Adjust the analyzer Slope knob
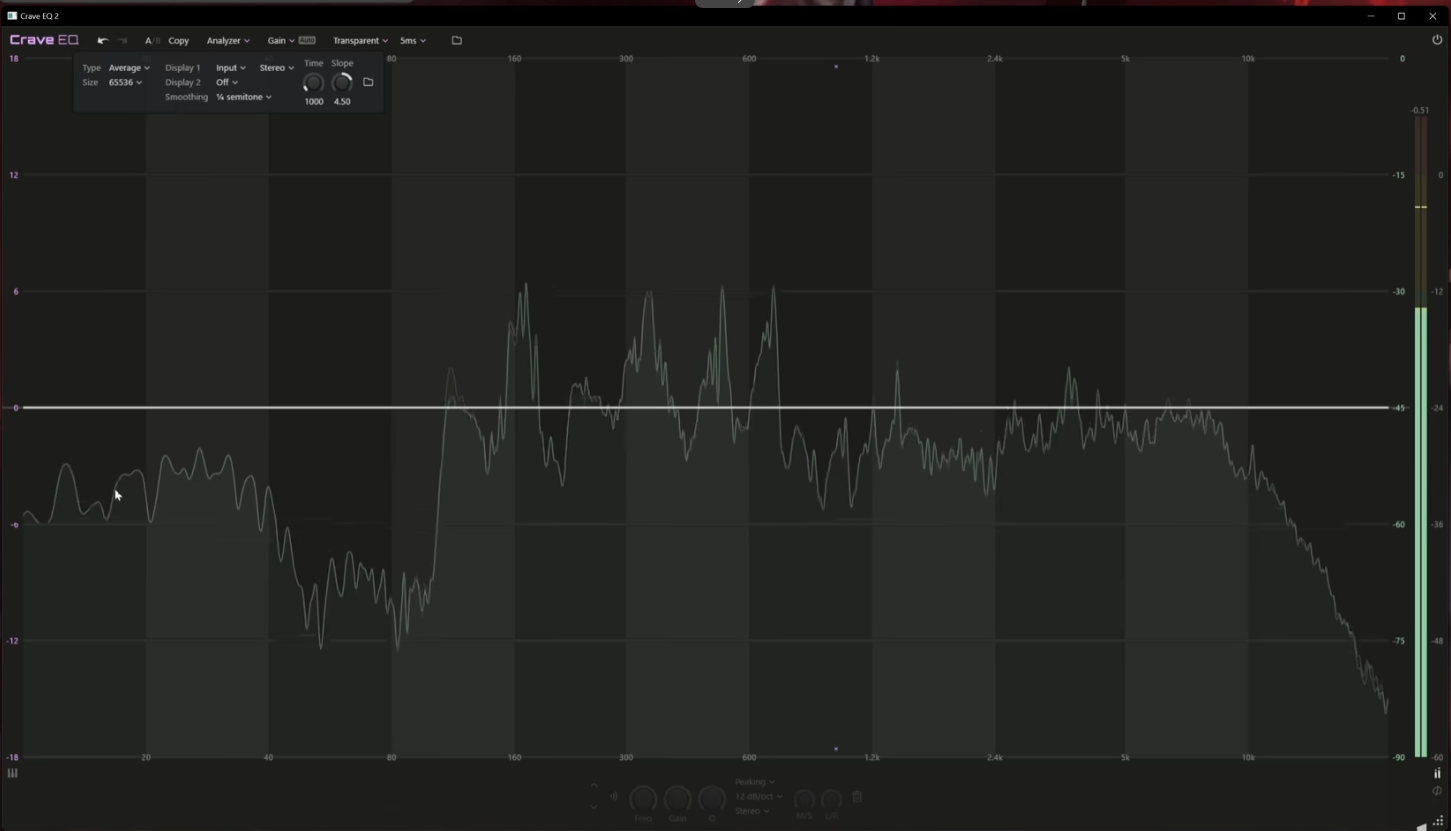Image resolution: width=1451 pixels, height=831 pixels. click(x=342, y=83)
